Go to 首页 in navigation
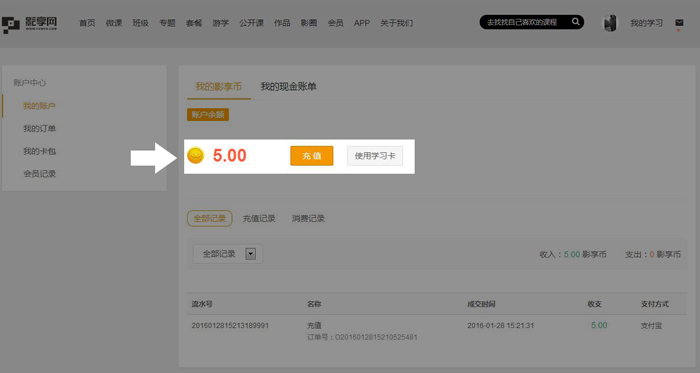This screenshot has height=373, width=700. 87,23
